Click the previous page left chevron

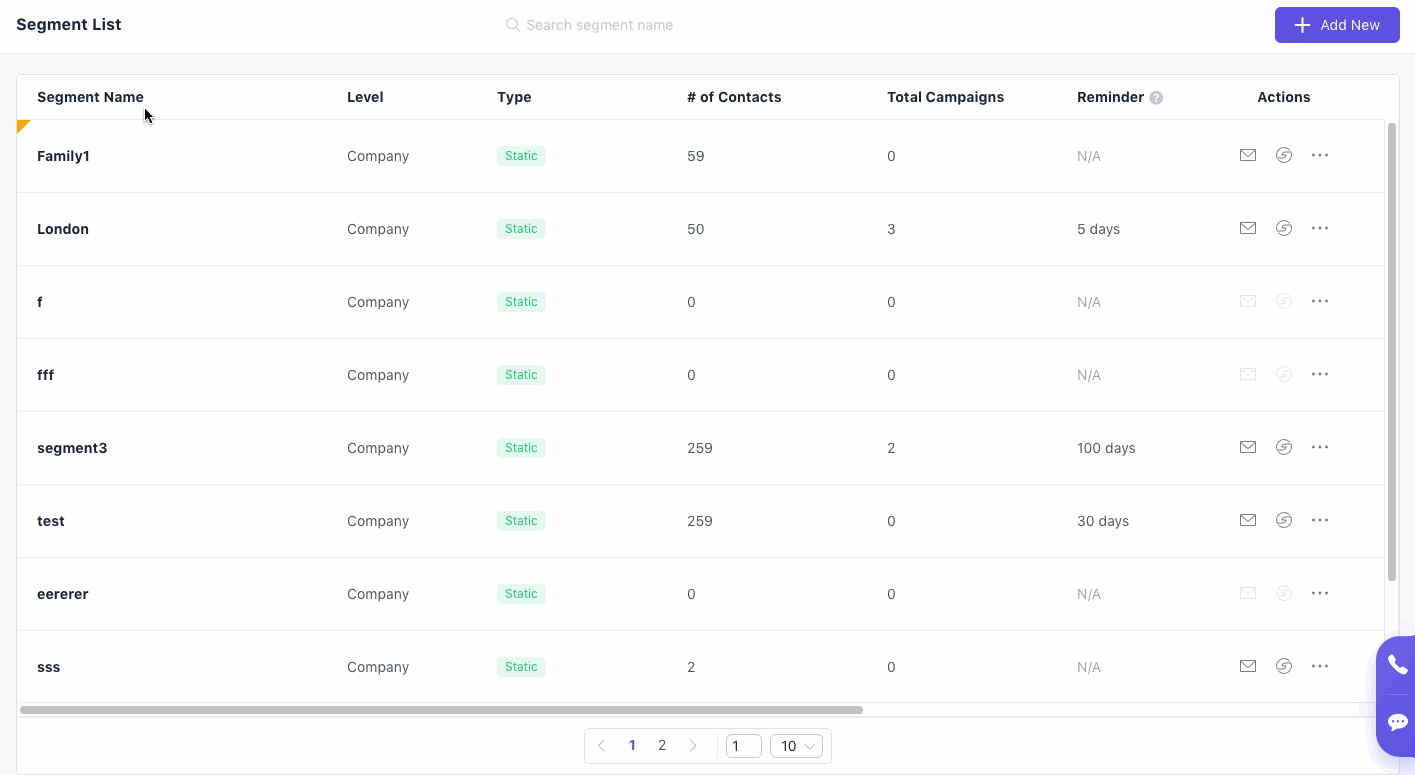pyautogui.click(x=601, y=746)
